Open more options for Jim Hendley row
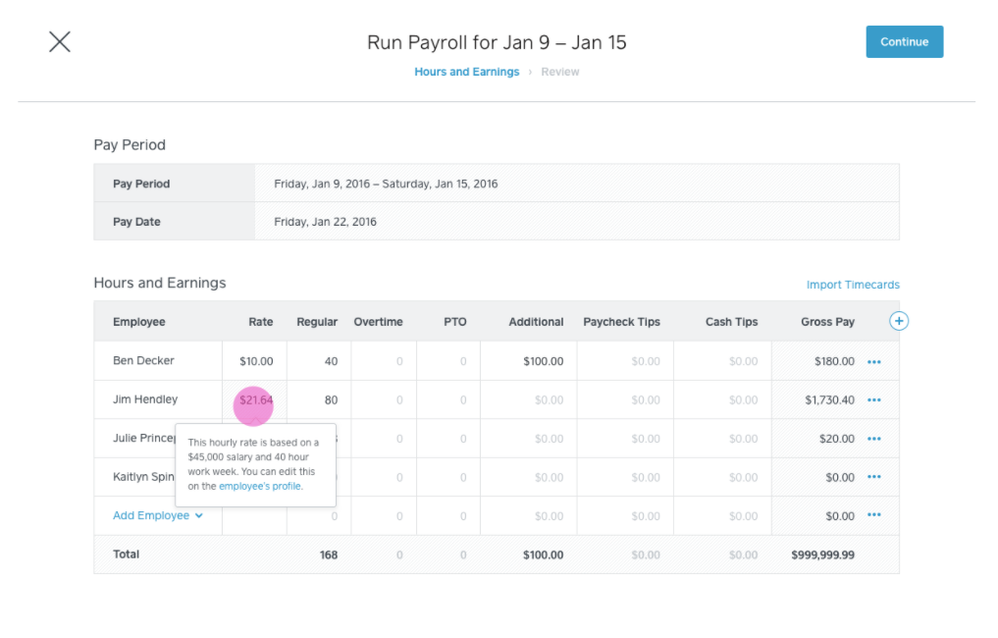This screenshot has height=638, width=998. click(x=874, y=400)
